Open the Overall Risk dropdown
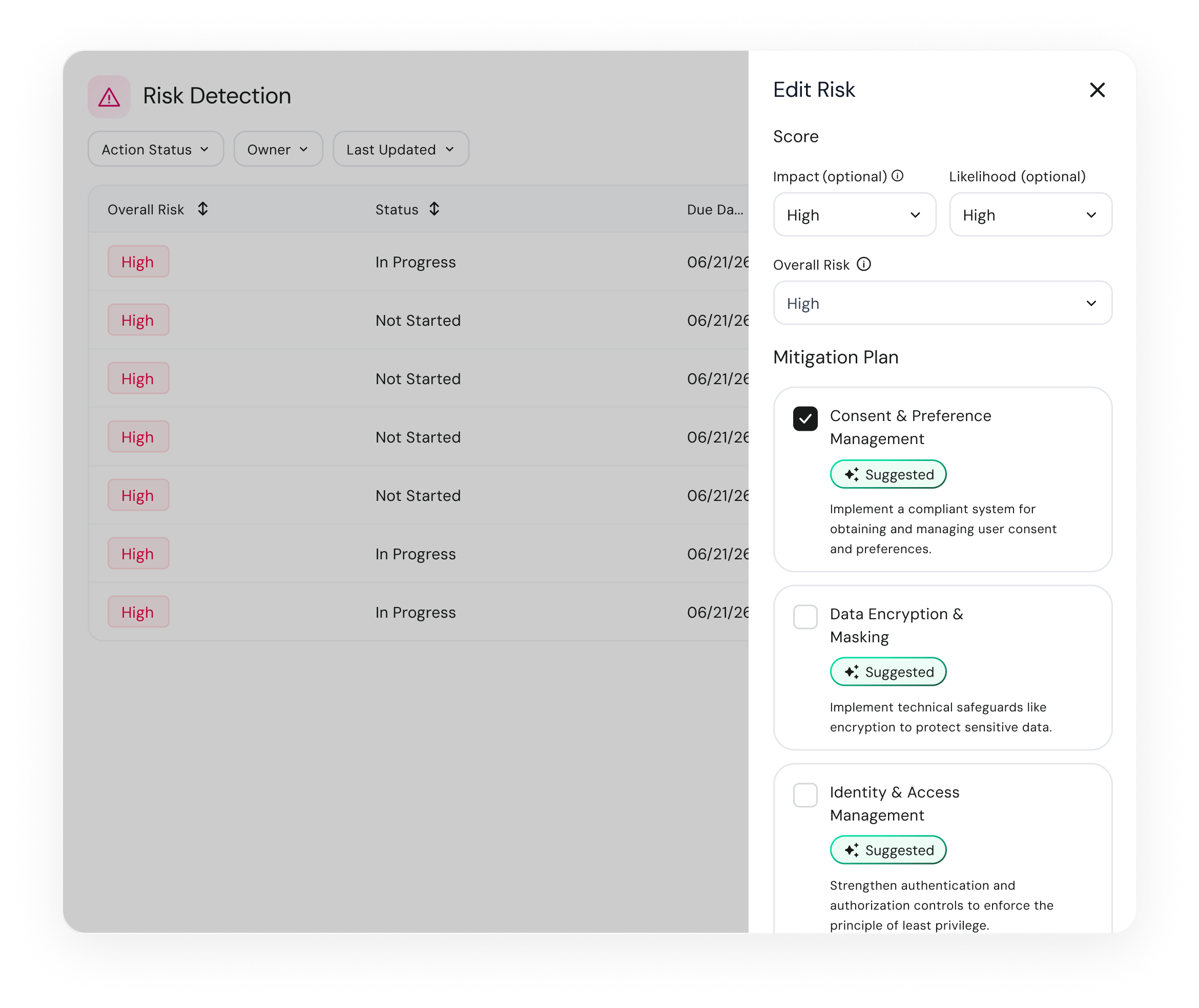Screen dimensions: 1199x1008 [x=942, y=303]
